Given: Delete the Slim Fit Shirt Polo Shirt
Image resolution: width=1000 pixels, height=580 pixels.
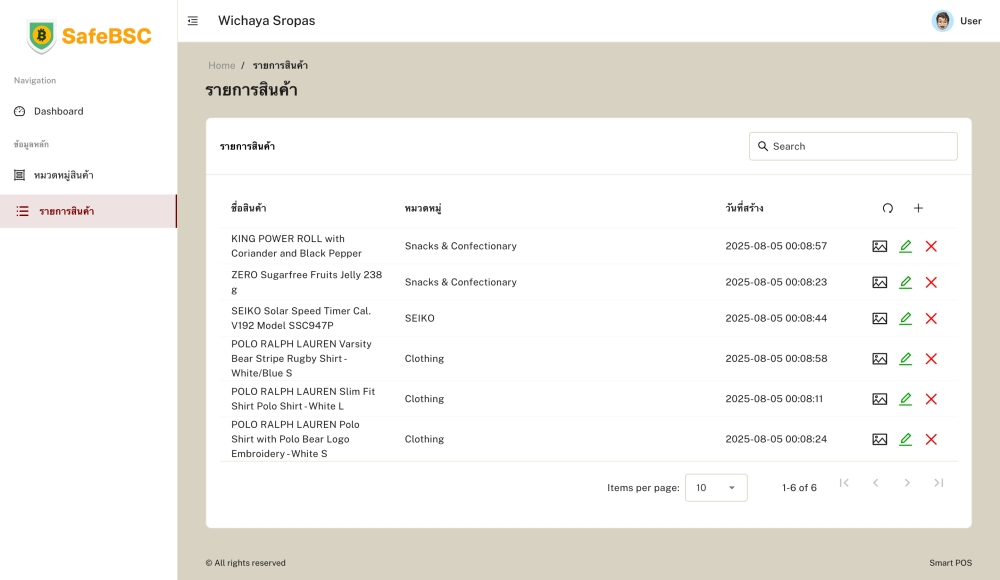Looking at the screenshot, I should coord(931,399).
